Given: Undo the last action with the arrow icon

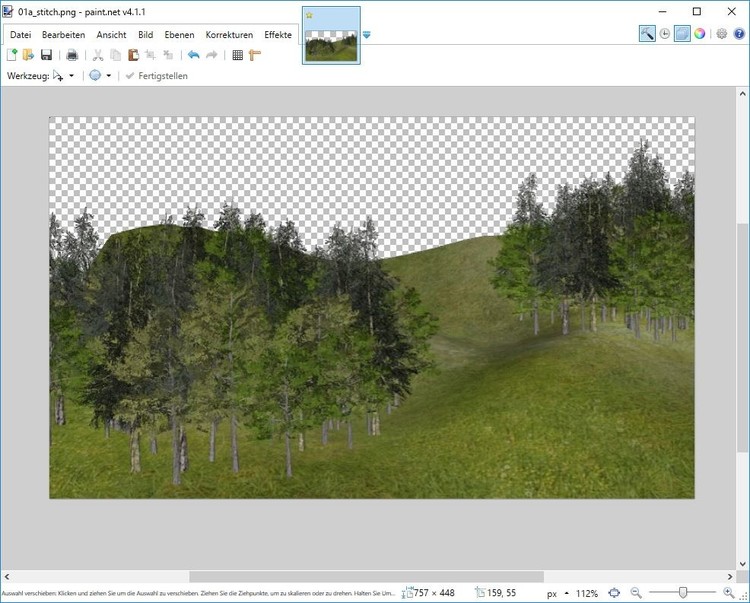Looking at the screenshot, I should pos(193,55).
